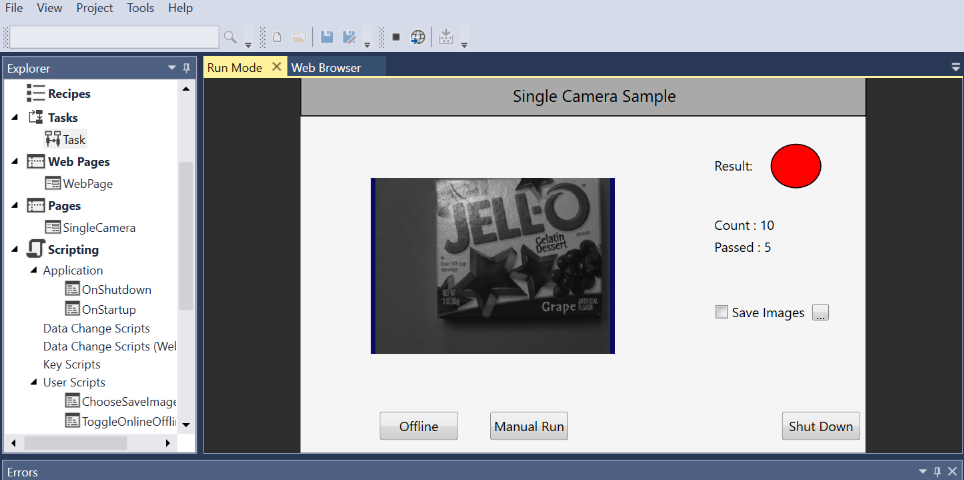Click the New file toolbar icon
The width and height of the screenshot is (964, 480).
pos(277,37)
